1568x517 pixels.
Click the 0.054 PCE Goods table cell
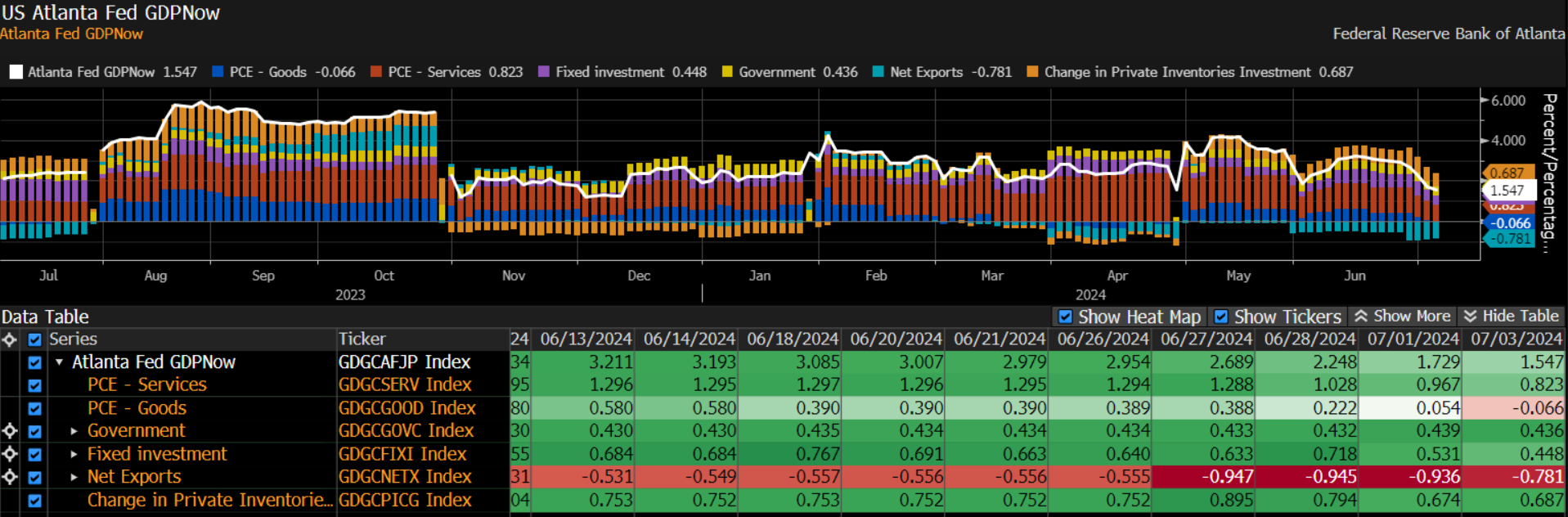tap(1411, 408)
